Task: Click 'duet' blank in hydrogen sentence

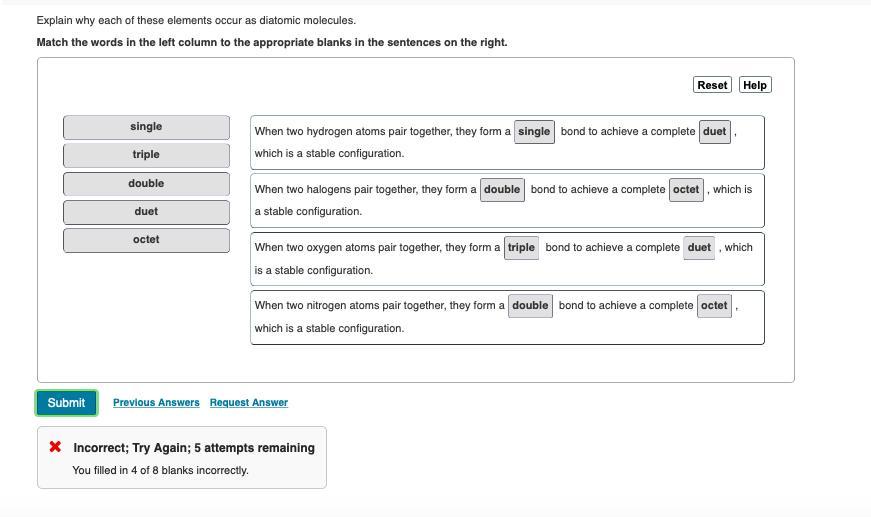Action: [715, 131]
